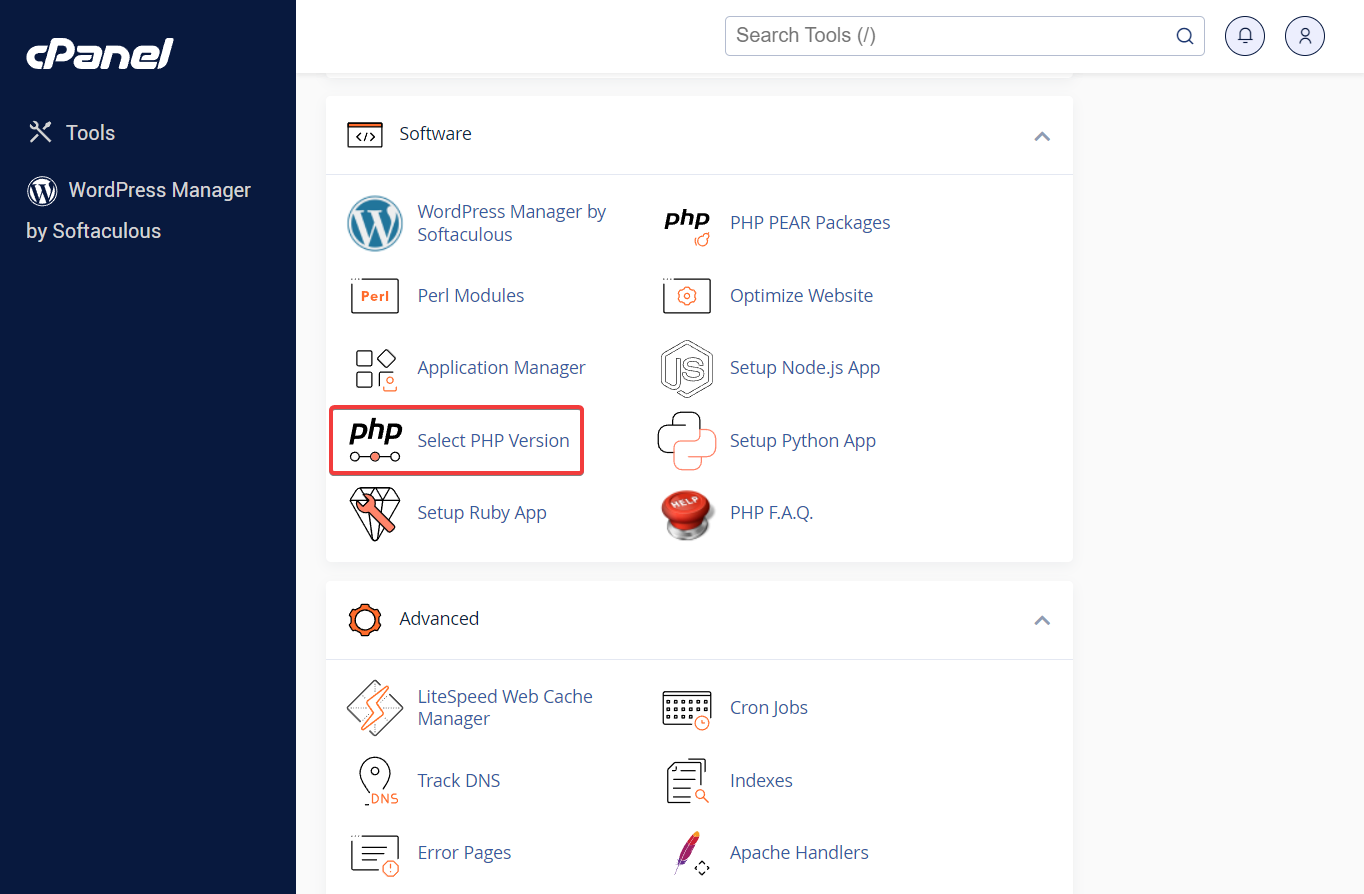Click the Node.js hexagon icon
1364x894 pixels.
[687, 368]
